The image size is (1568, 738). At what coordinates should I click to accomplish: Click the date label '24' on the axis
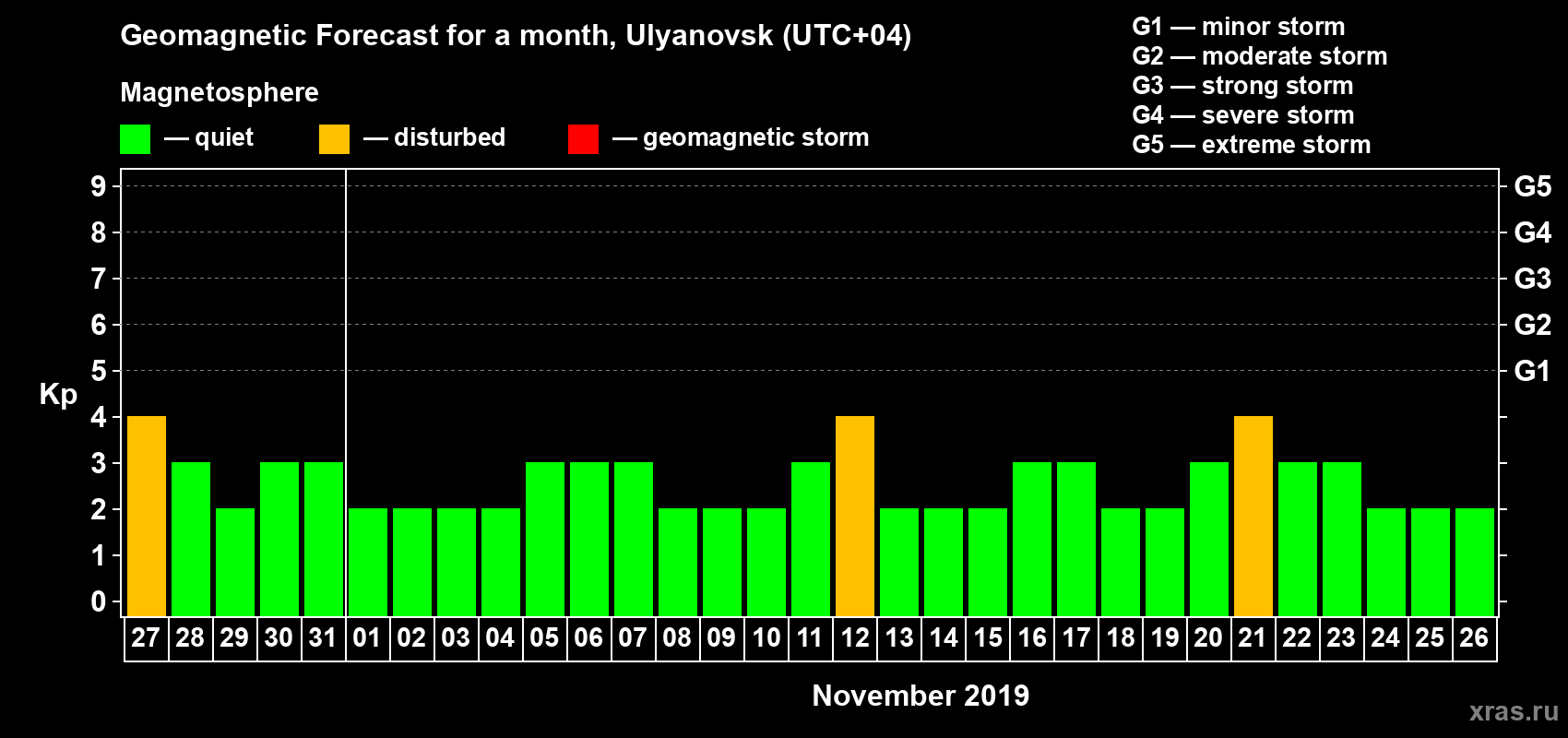point(1385,638)
